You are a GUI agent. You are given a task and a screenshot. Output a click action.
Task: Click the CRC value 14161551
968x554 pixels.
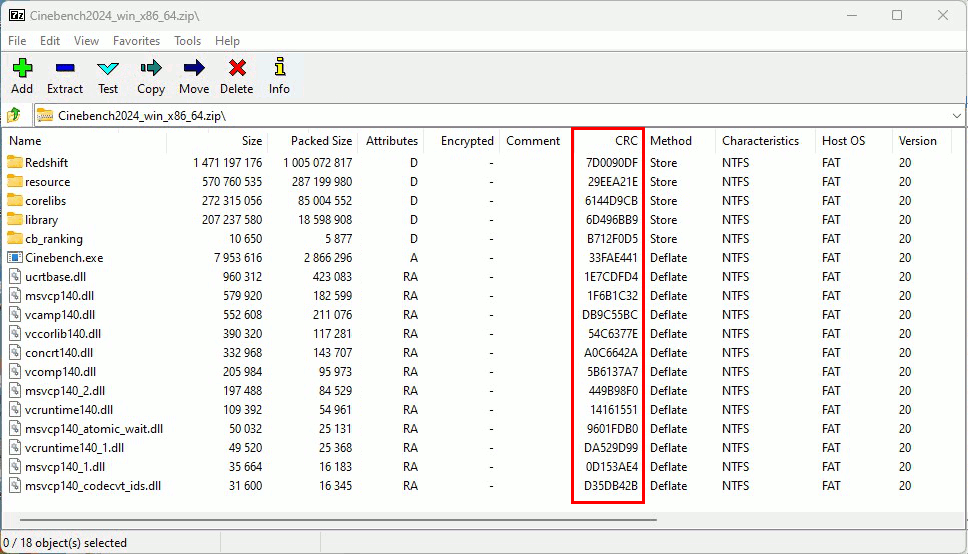click(x=614, y=410)
